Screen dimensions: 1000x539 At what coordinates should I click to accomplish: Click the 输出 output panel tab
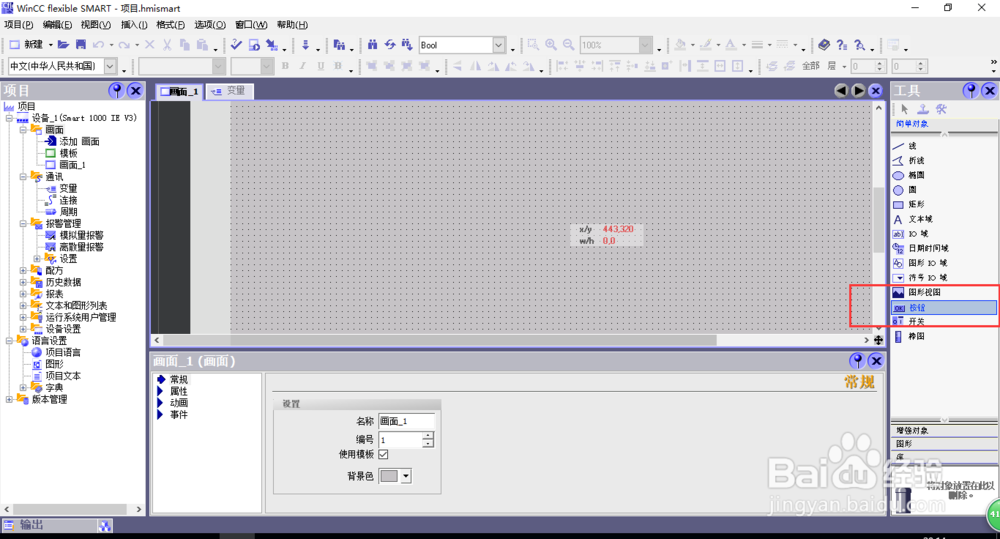point(48,525)
